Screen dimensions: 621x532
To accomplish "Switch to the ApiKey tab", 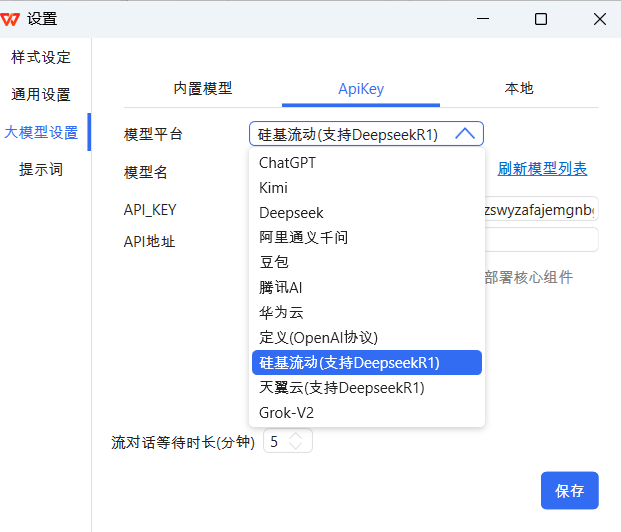I will click(361, 89).
